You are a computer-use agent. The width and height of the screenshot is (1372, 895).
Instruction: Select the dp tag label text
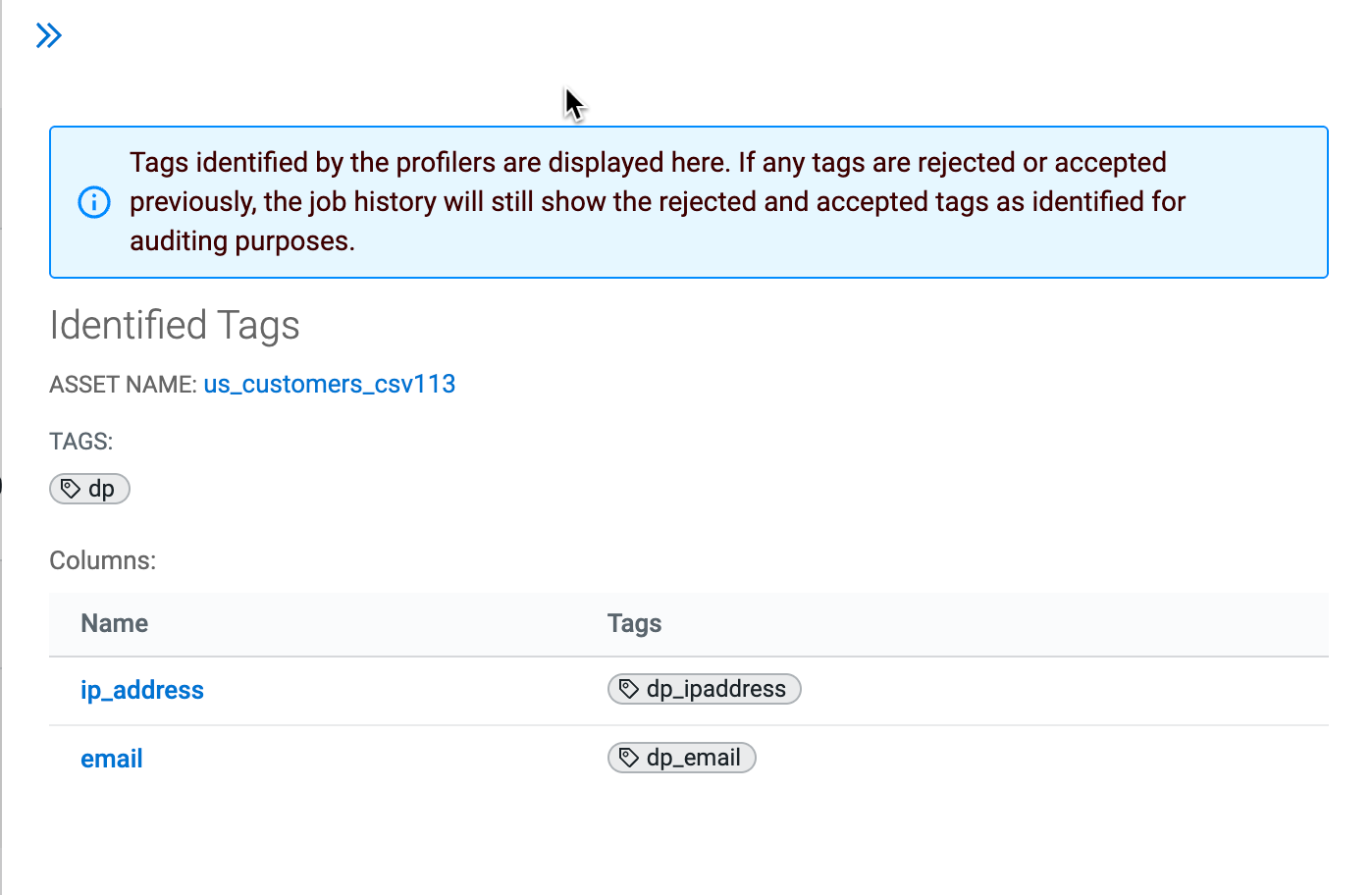click(101, 489)
